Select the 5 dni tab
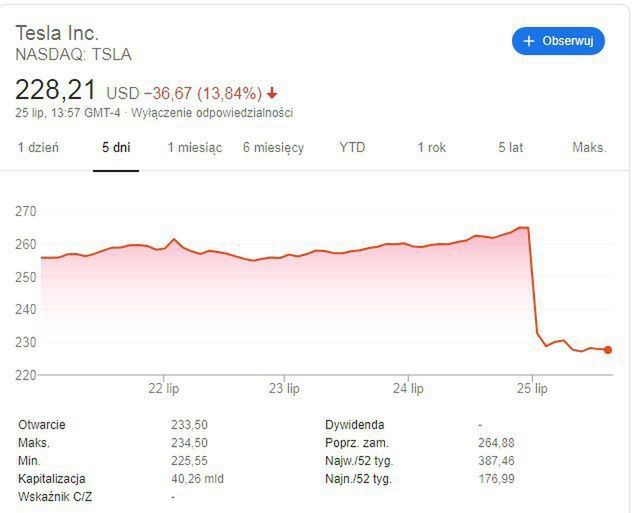The height and width of the screenshot is (513, 632). point(116,147)
